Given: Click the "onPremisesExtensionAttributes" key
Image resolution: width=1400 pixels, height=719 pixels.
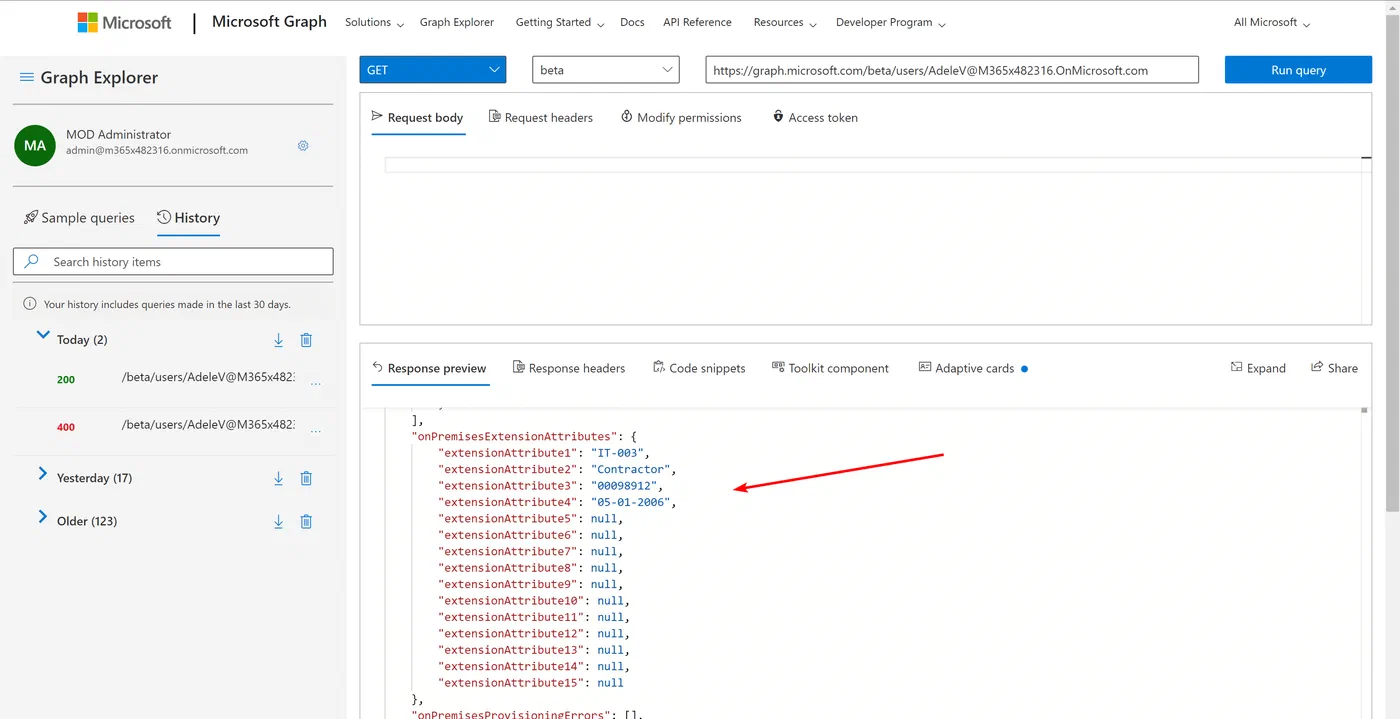Looking at the screenshot, I should point(514,436).
